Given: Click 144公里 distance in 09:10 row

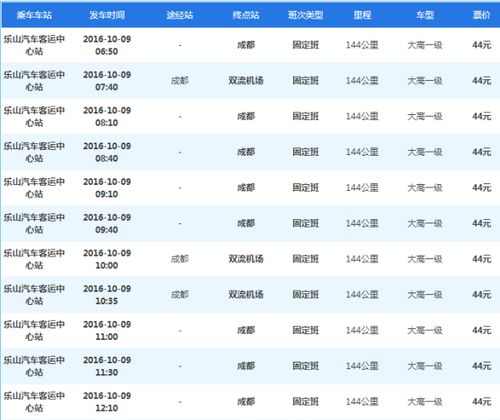Looking at the screenshot, I should click(362, 188).
